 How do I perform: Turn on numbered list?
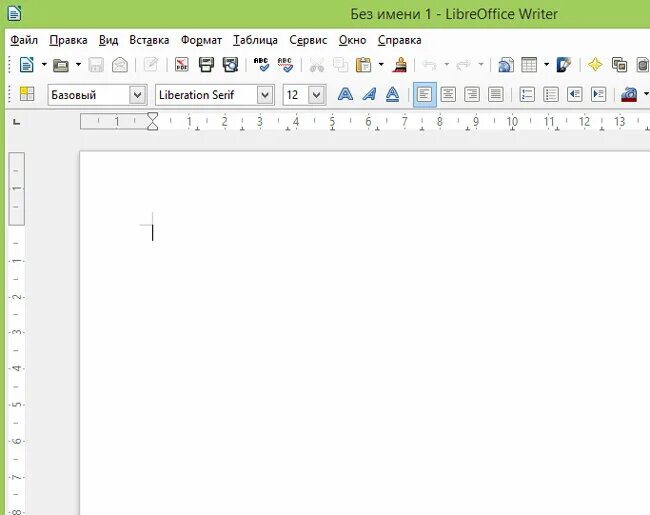[527, 95]
